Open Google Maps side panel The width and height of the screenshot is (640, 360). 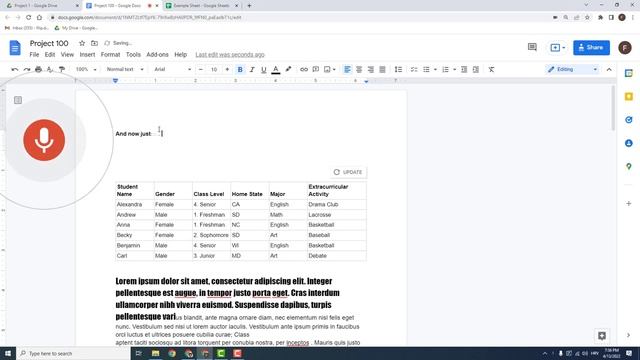(629, 167)
